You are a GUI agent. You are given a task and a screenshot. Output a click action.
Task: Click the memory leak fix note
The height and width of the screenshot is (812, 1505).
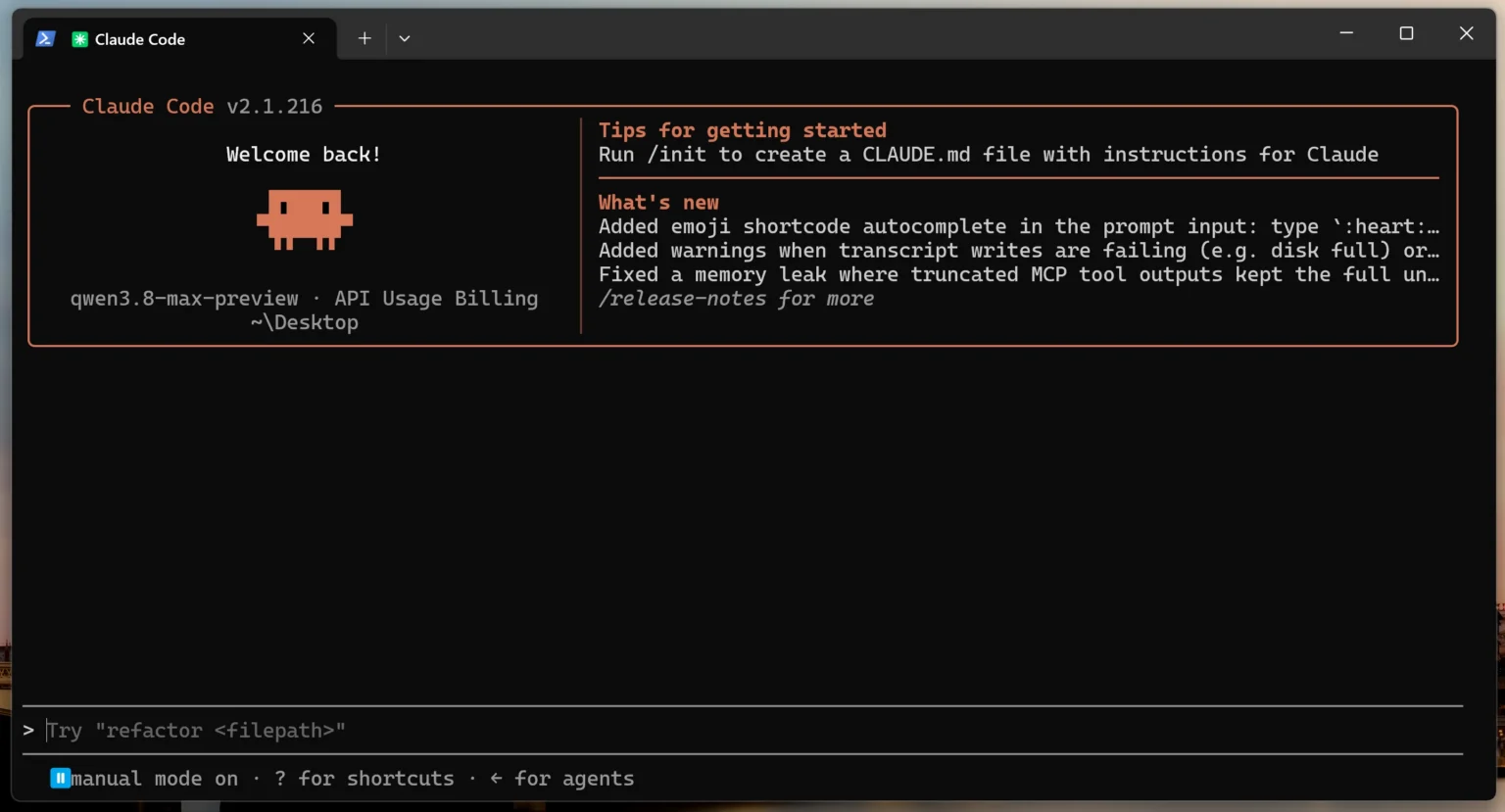[1019, 275]
